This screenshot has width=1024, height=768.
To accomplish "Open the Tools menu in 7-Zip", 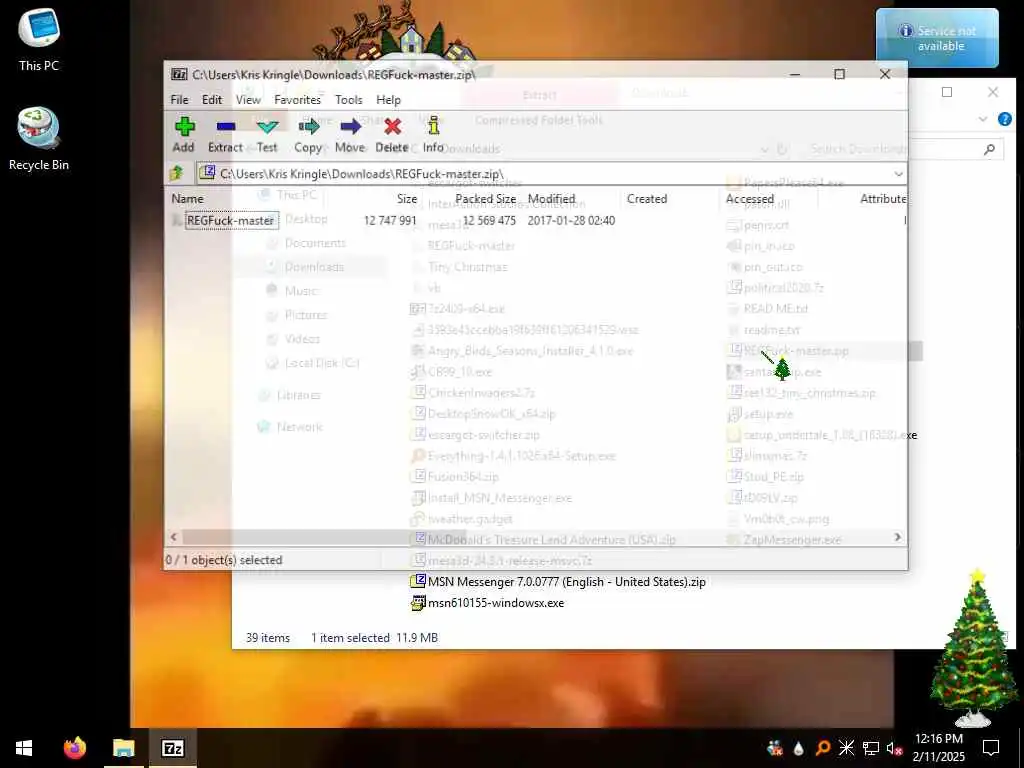I will (x=349, y=100).
